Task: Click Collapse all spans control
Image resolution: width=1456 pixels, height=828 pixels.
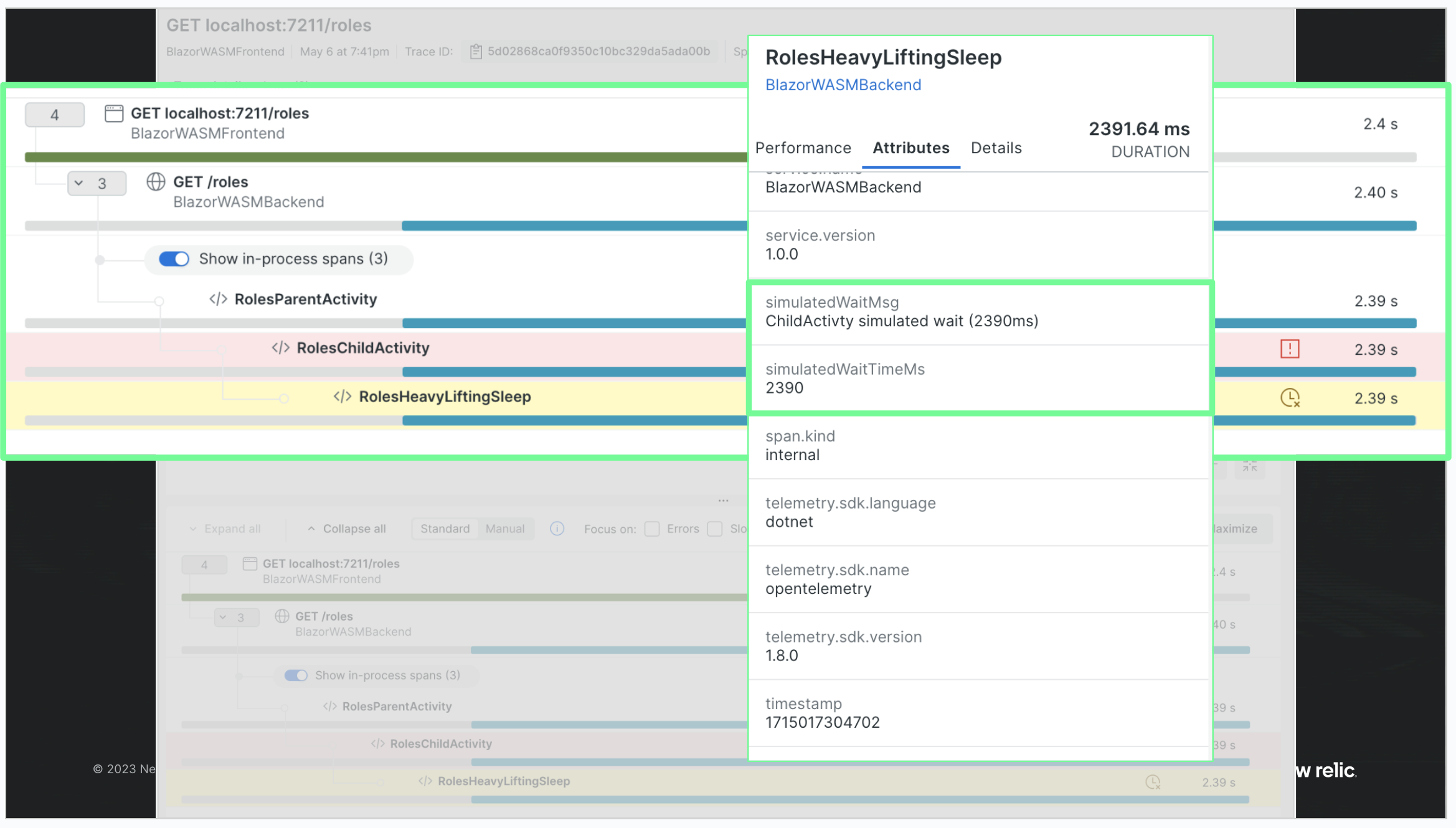Action: point(347,529)
